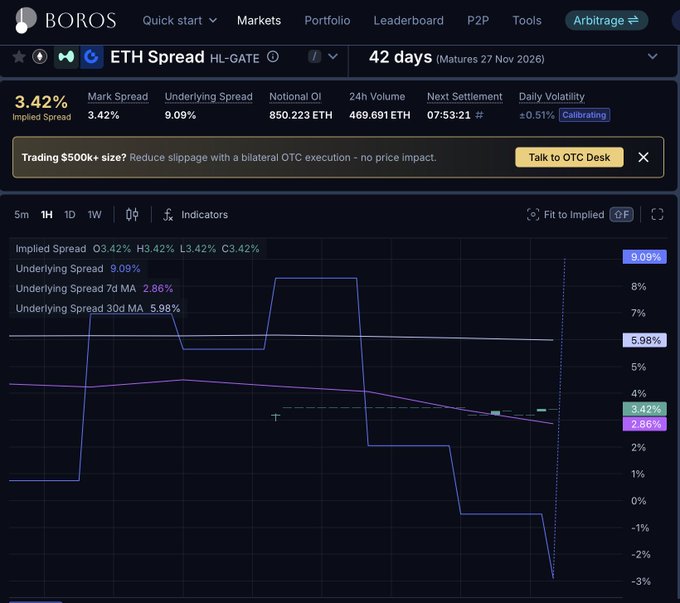The width and height of the screenshot is (680, 603).
Task: Click the 2.86% purple axis label
Action: click(x=645, y=424)
